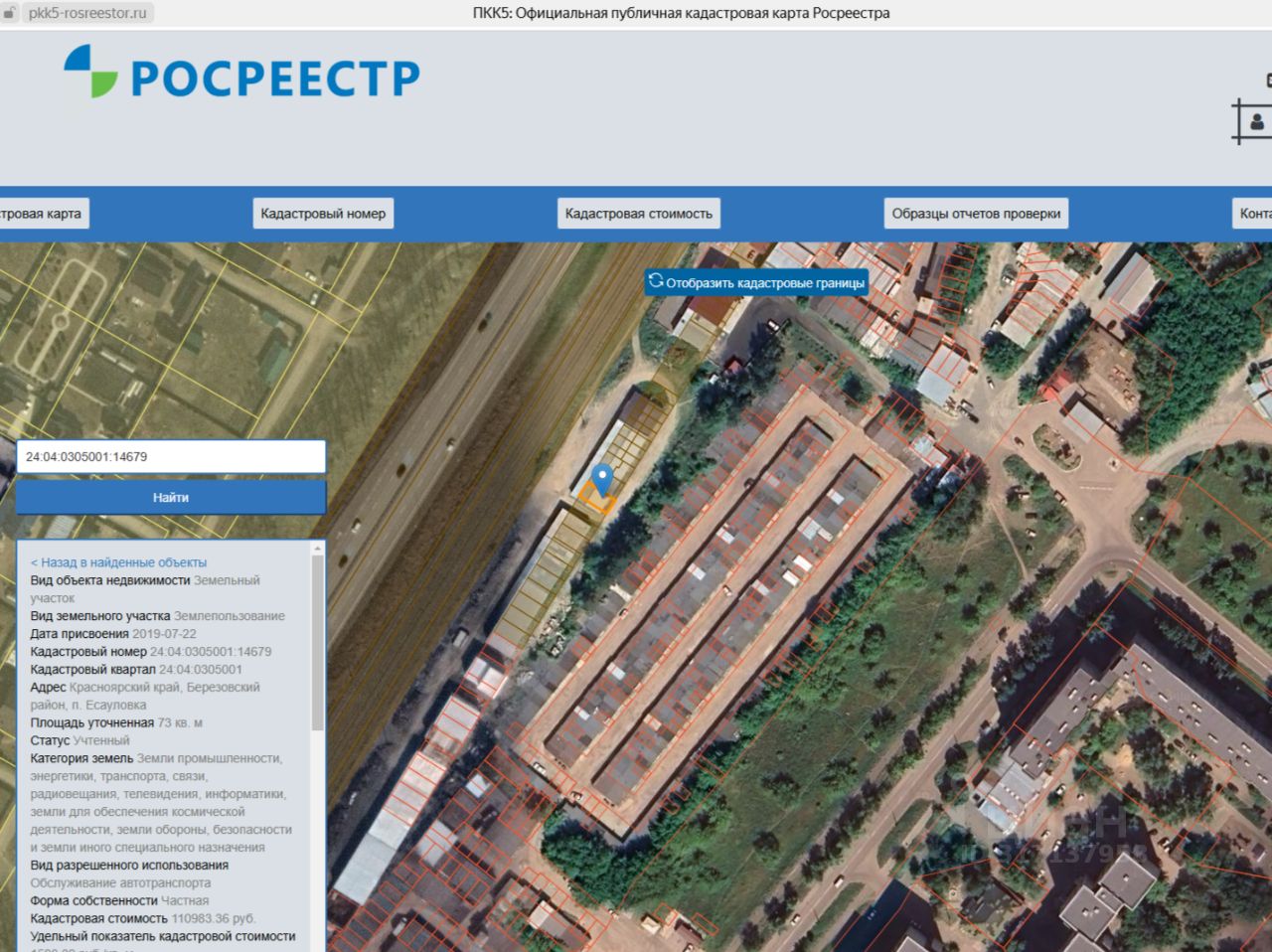Click the Площадь уточненная value 73 кв. м
Image resolution: width=1272 pixels, height=952 pixels.
[180, 723]
